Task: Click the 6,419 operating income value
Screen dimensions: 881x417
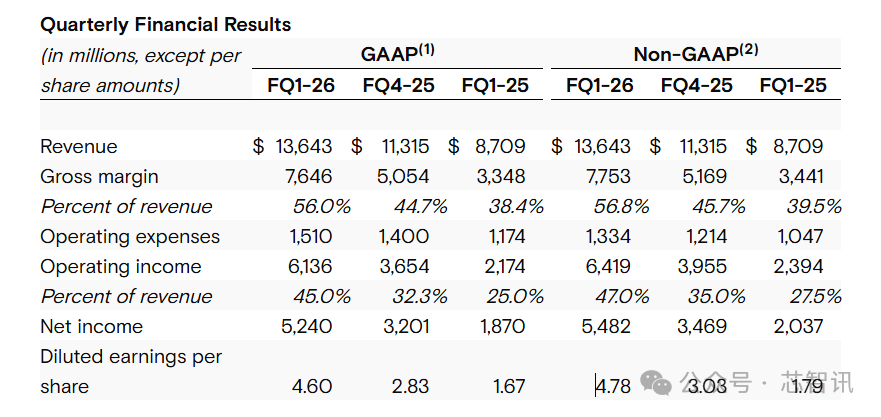Action: pyautogui.click(x=605, y=267)
